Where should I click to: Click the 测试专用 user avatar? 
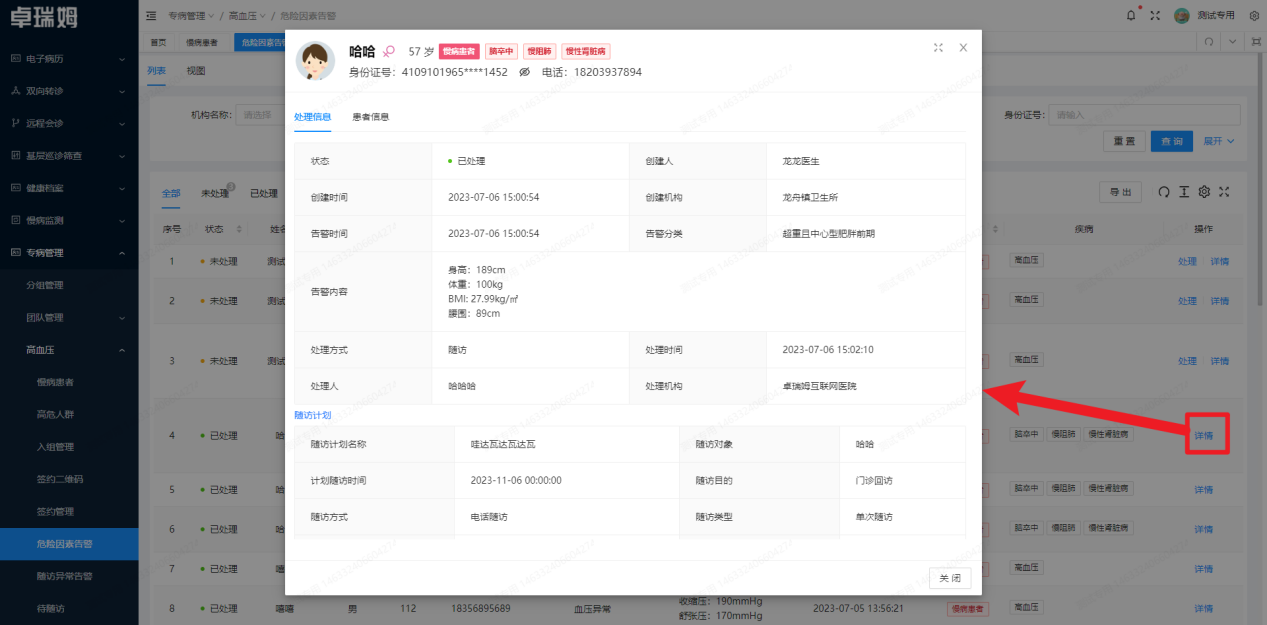coord(1181,15)
